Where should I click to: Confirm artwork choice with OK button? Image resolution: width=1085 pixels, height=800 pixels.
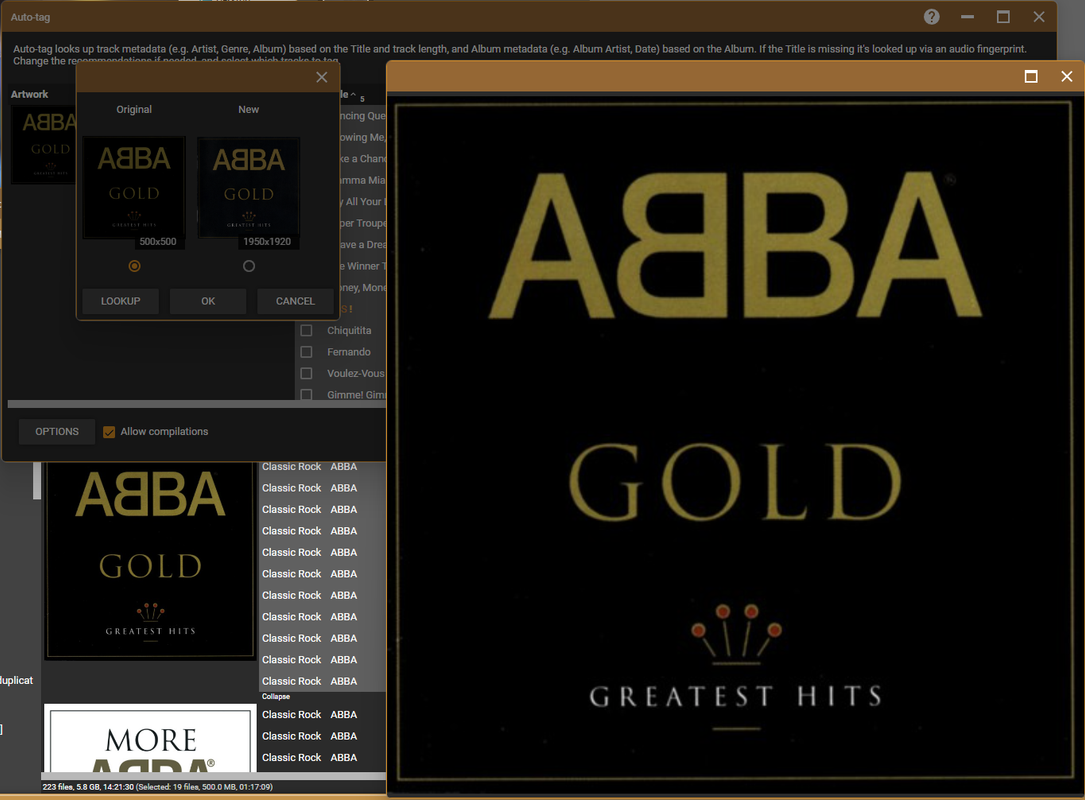(208, 301)
